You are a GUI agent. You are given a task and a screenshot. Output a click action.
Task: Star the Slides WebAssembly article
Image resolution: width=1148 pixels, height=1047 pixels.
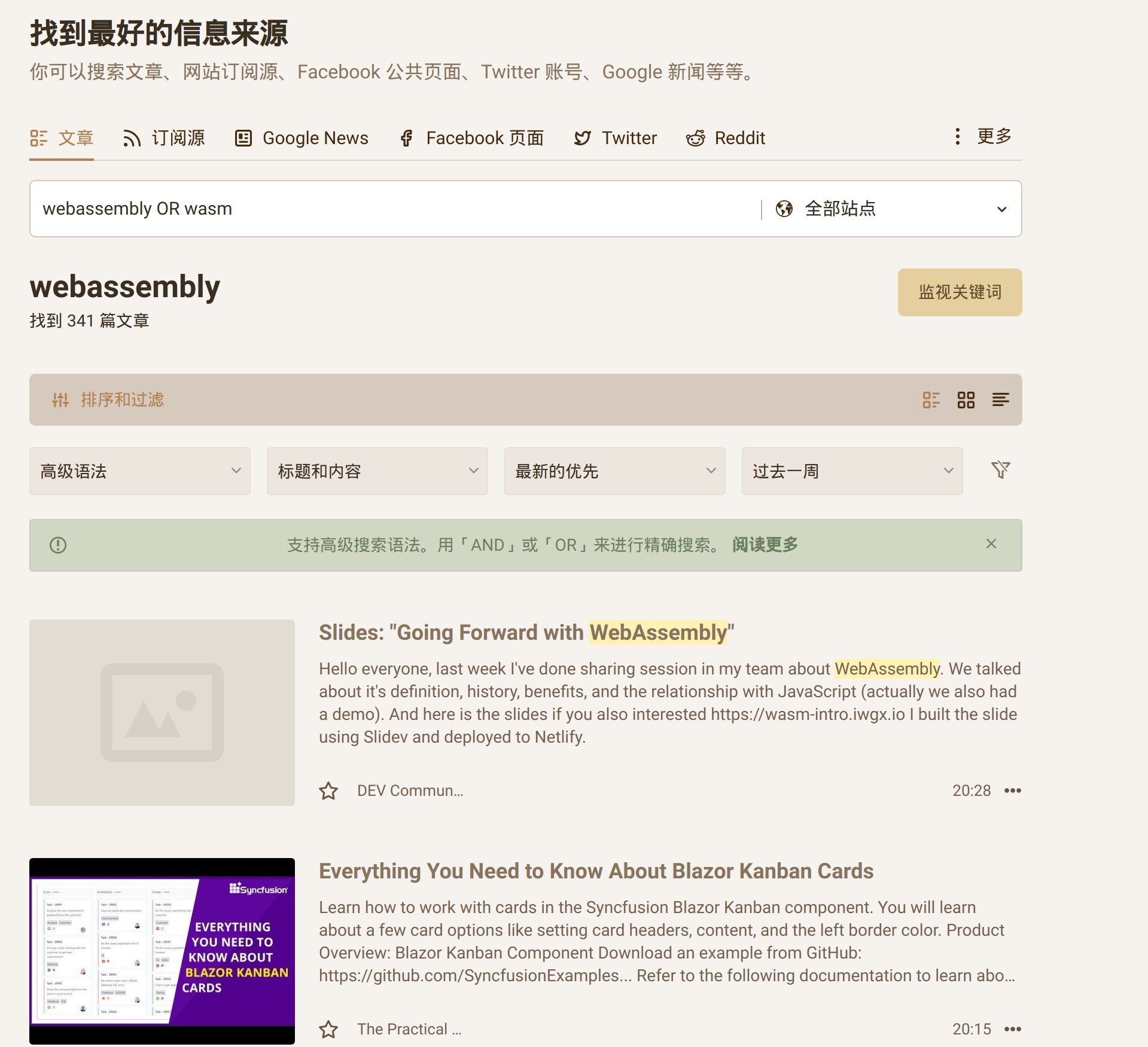pyautogui.click(x=328, y=791)
